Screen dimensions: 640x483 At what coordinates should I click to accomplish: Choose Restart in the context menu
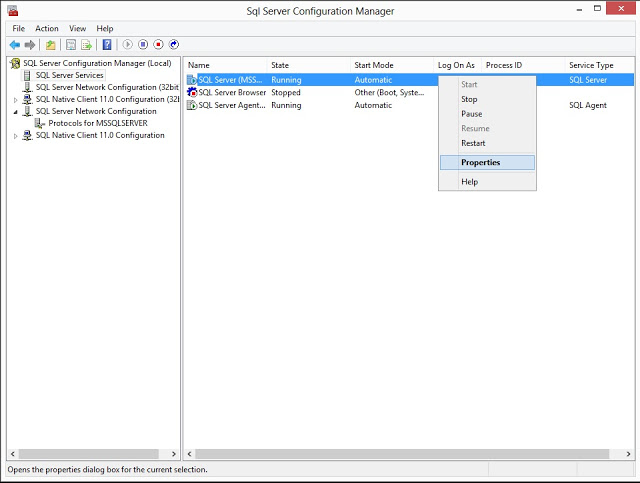coord(487,143)
